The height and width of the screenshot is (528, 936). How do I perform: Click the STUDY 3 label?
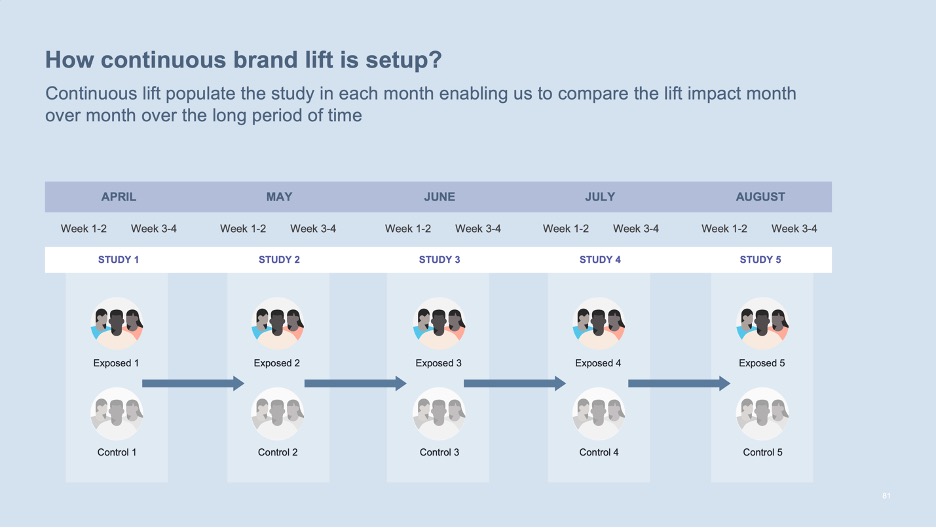point(439,260)
